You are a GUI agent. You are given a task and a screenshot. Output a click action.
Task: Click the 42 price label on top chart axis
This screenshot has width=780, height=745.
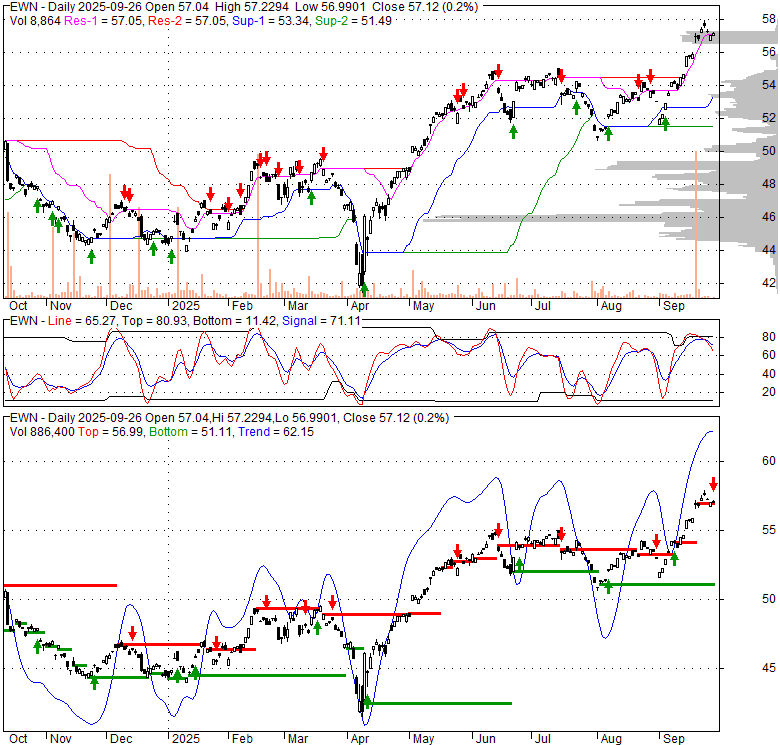(769, 283)
